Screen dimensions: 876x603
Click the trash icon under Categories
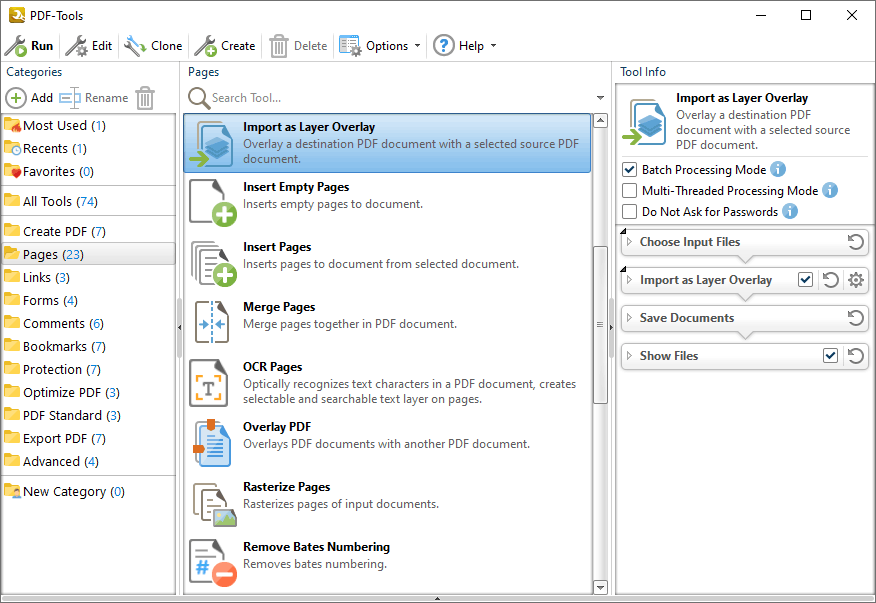[145, 98]
